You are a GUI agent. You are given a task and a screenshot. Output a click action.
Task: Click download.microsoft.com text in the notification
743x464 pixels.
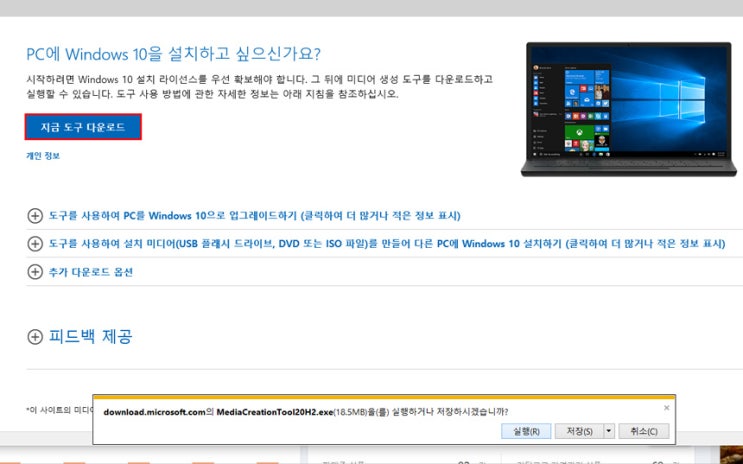point(154,412)
